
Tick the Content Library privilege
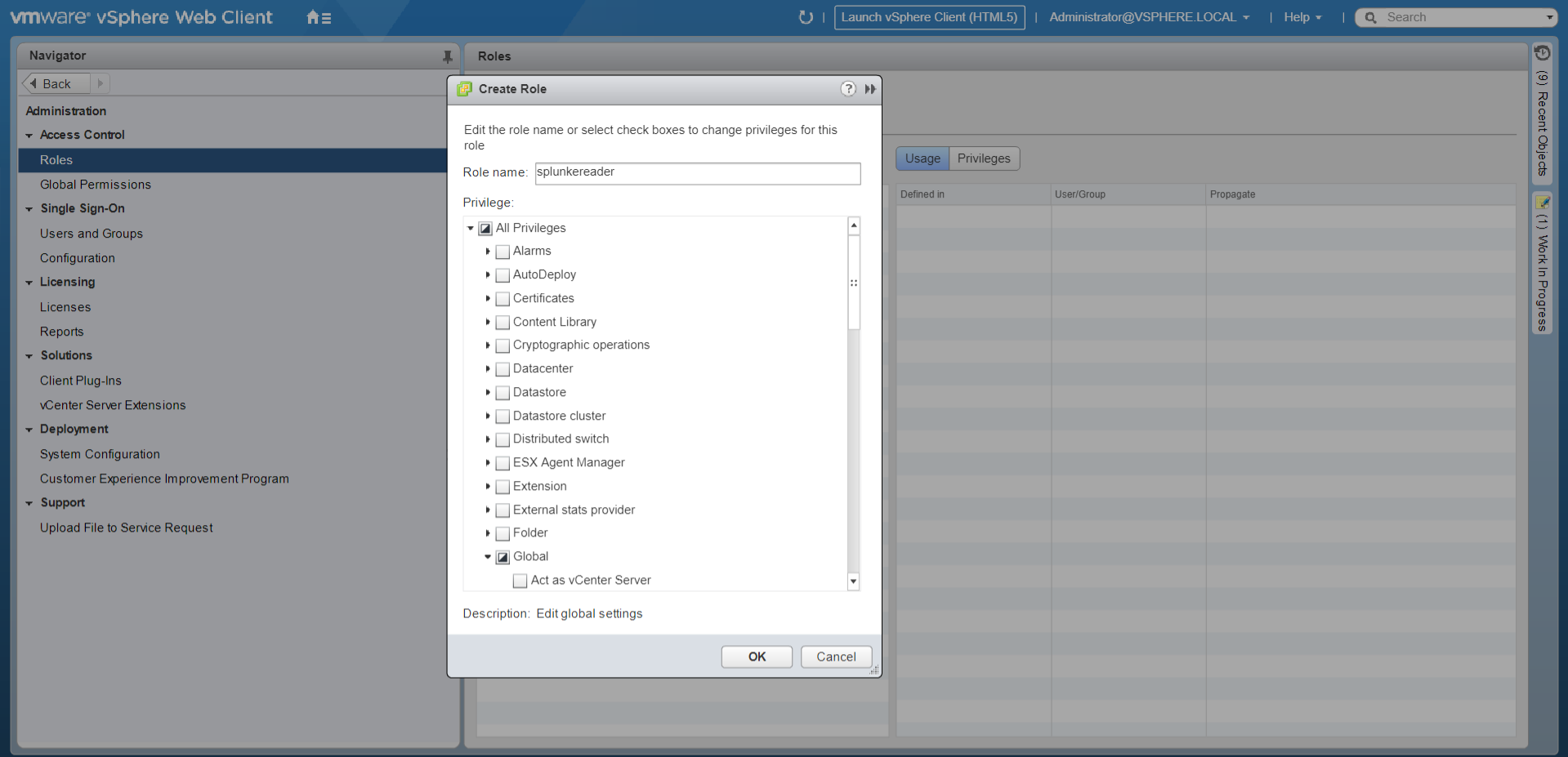503,323
